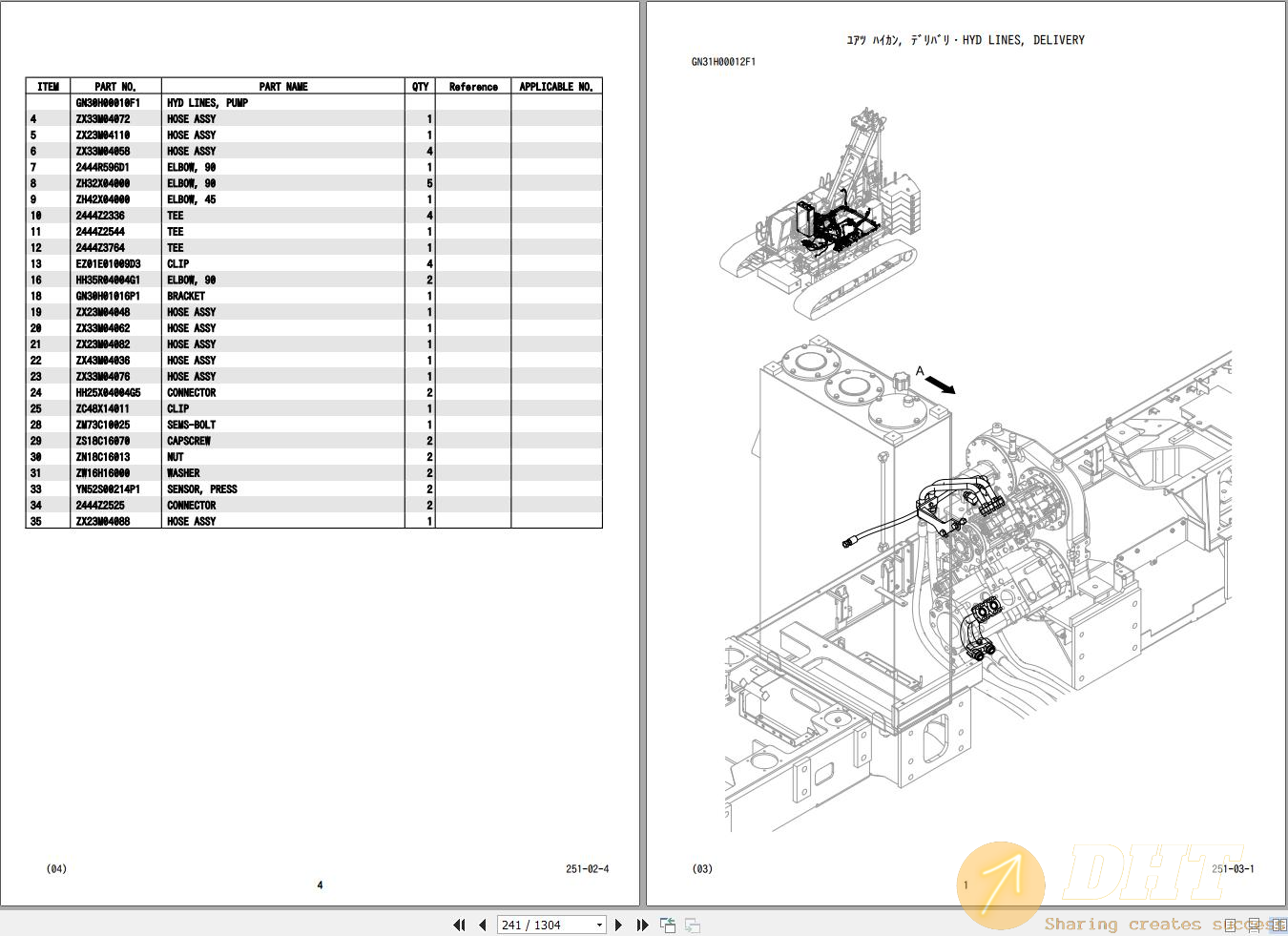Viewport: 1288px width, 936px height.
Task: Click part number ZH32X04000
Action: [103, 183]
